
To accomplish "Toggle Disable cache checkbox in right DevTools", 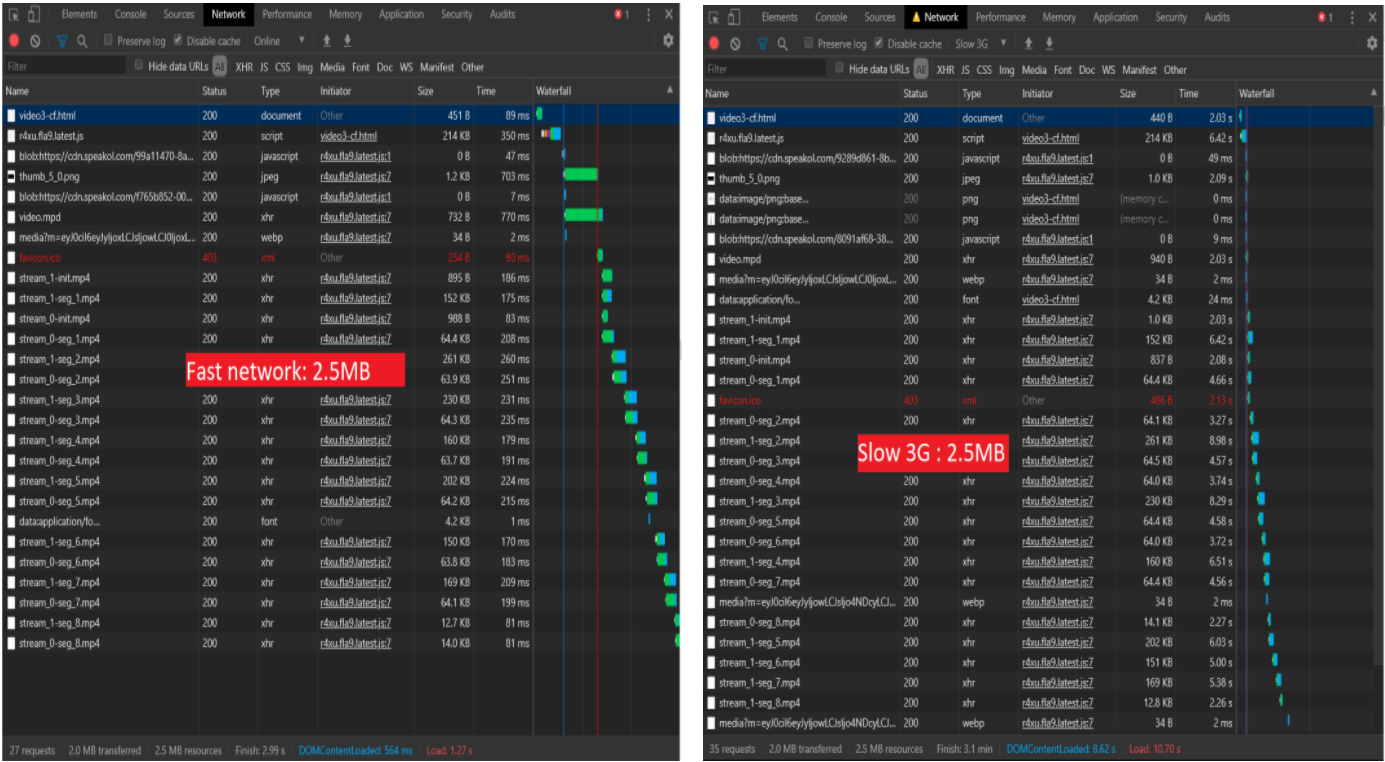I will [x=878, y=44].
